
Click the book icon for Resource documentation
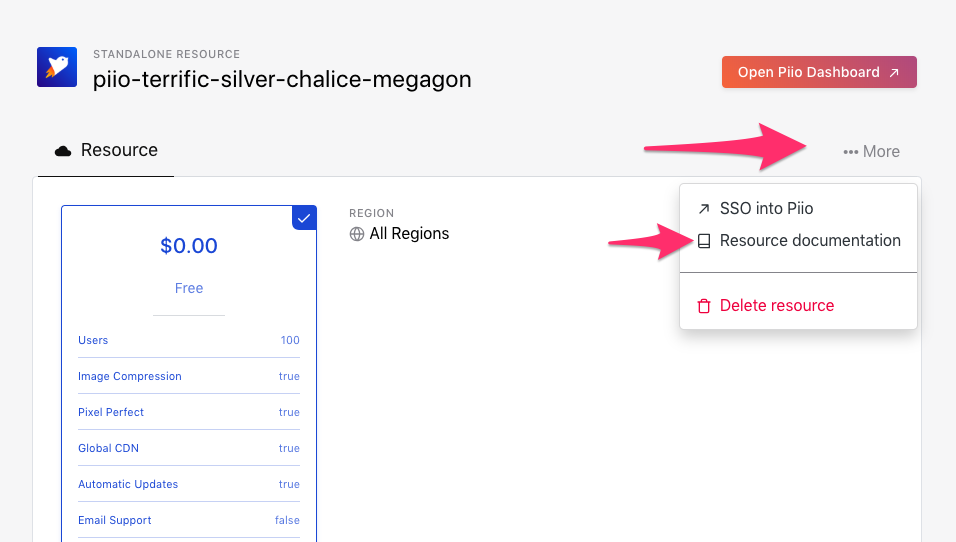(x=704, y=241)
